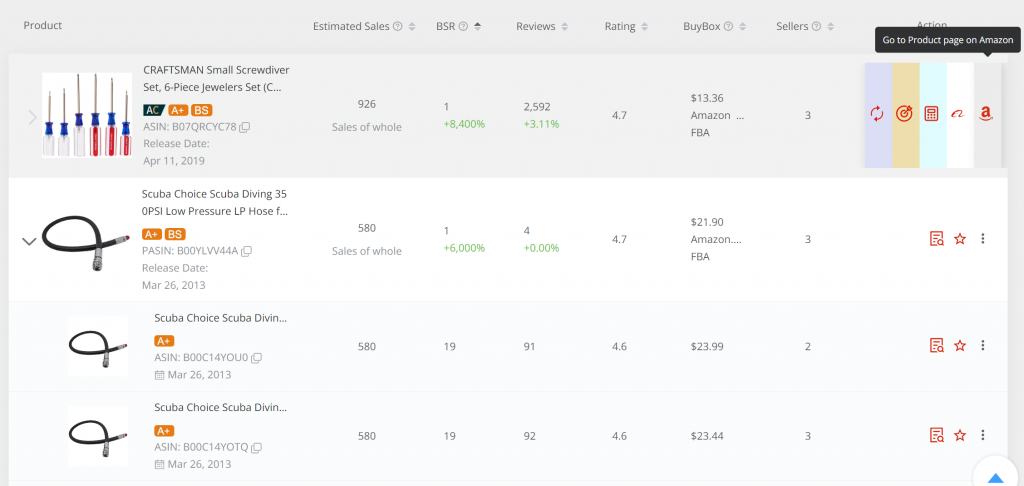Image resolution: width=1024 pixels, height=486 pixels.
Task: Click the BS badge on CRAFTSMAN product
Action: pyautogui.click(x=202, y=110)
